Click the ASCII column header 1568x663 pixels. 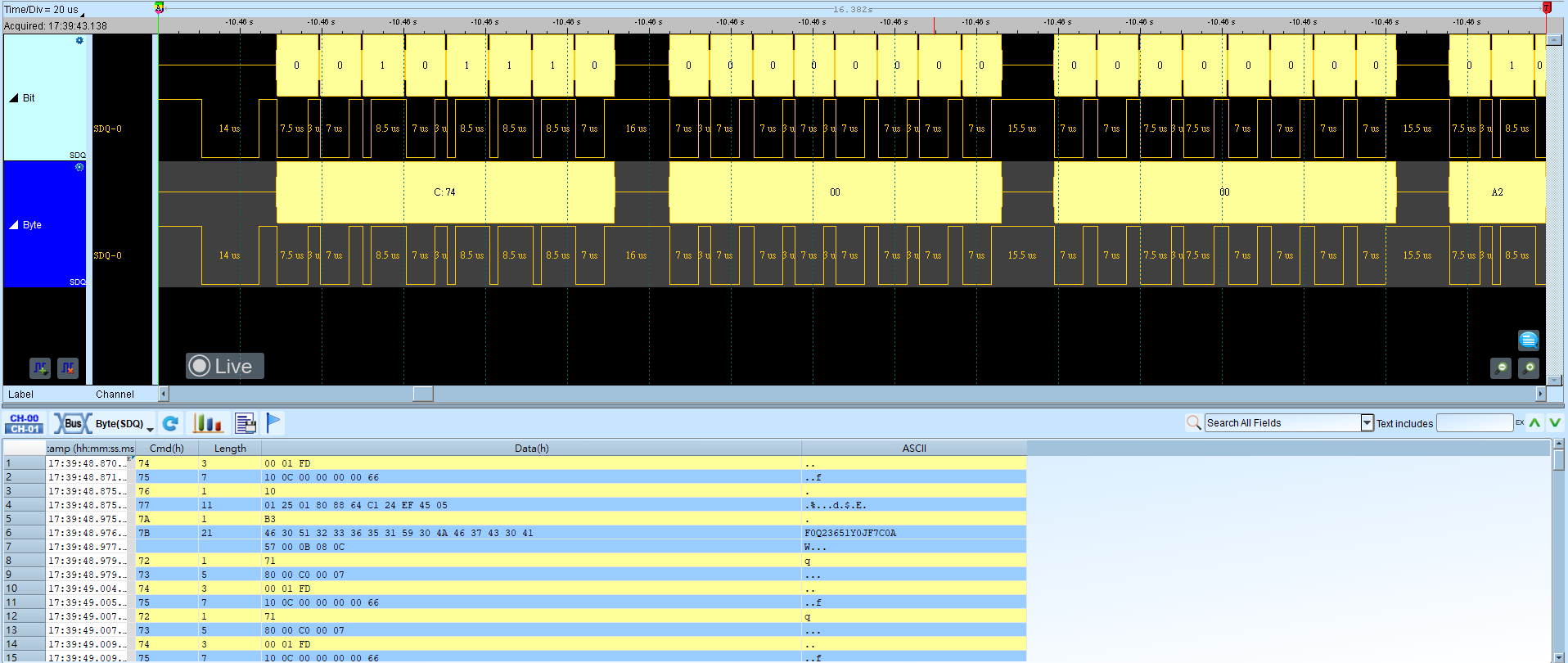tap(914, 449)
